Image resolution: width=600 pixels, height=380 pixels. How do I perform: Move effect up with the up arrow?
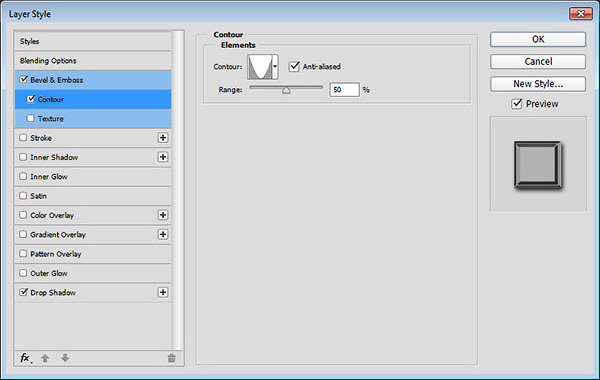point(45,358)
